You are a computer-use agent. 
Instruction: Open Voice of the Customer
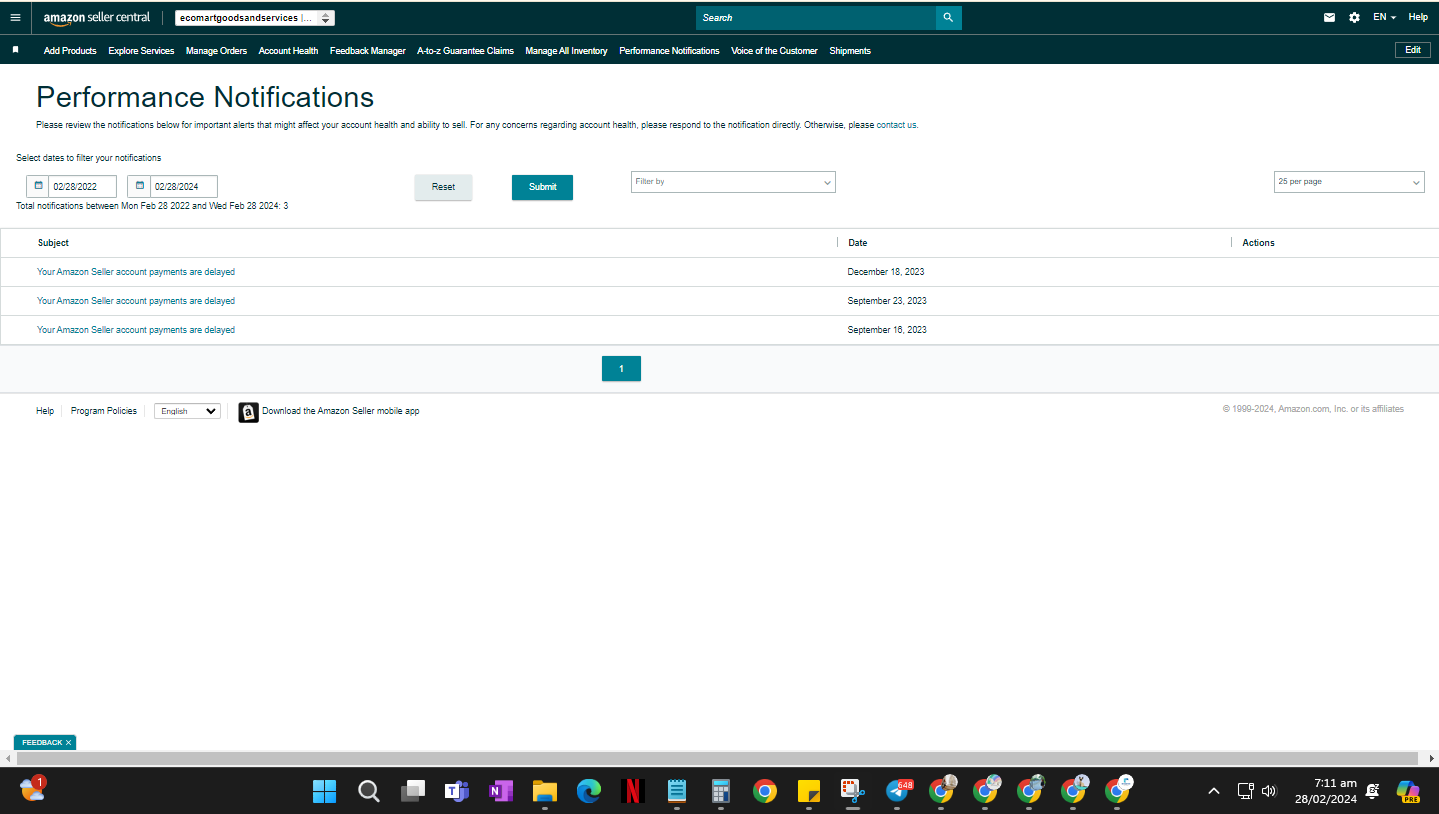pos(774,51)
